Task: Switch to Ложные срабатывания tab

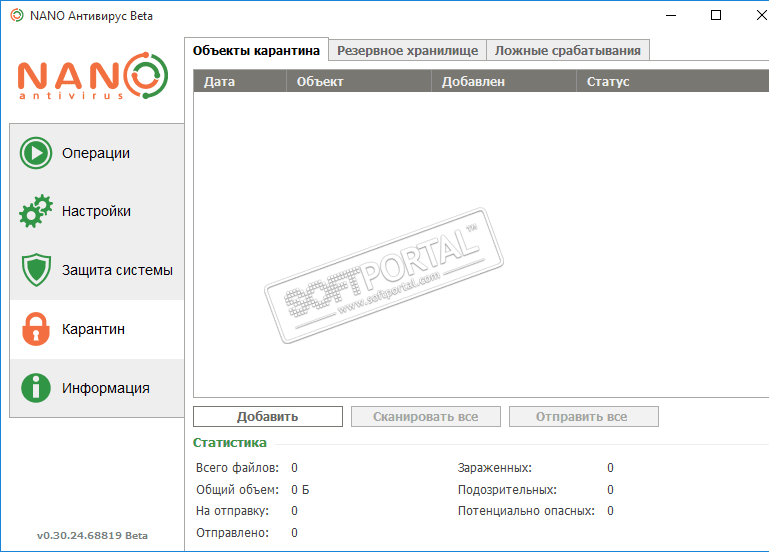Action: point(567,50)
